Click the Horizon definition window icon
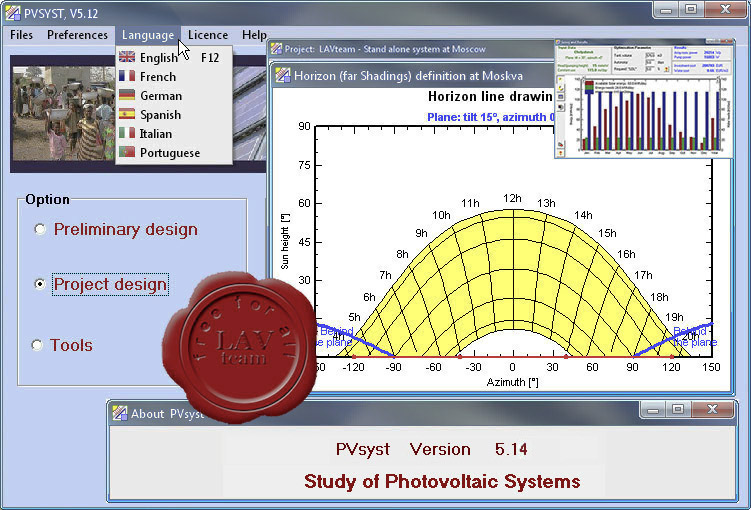The width and height of the screenshot is (751, 510). [283, 75]
